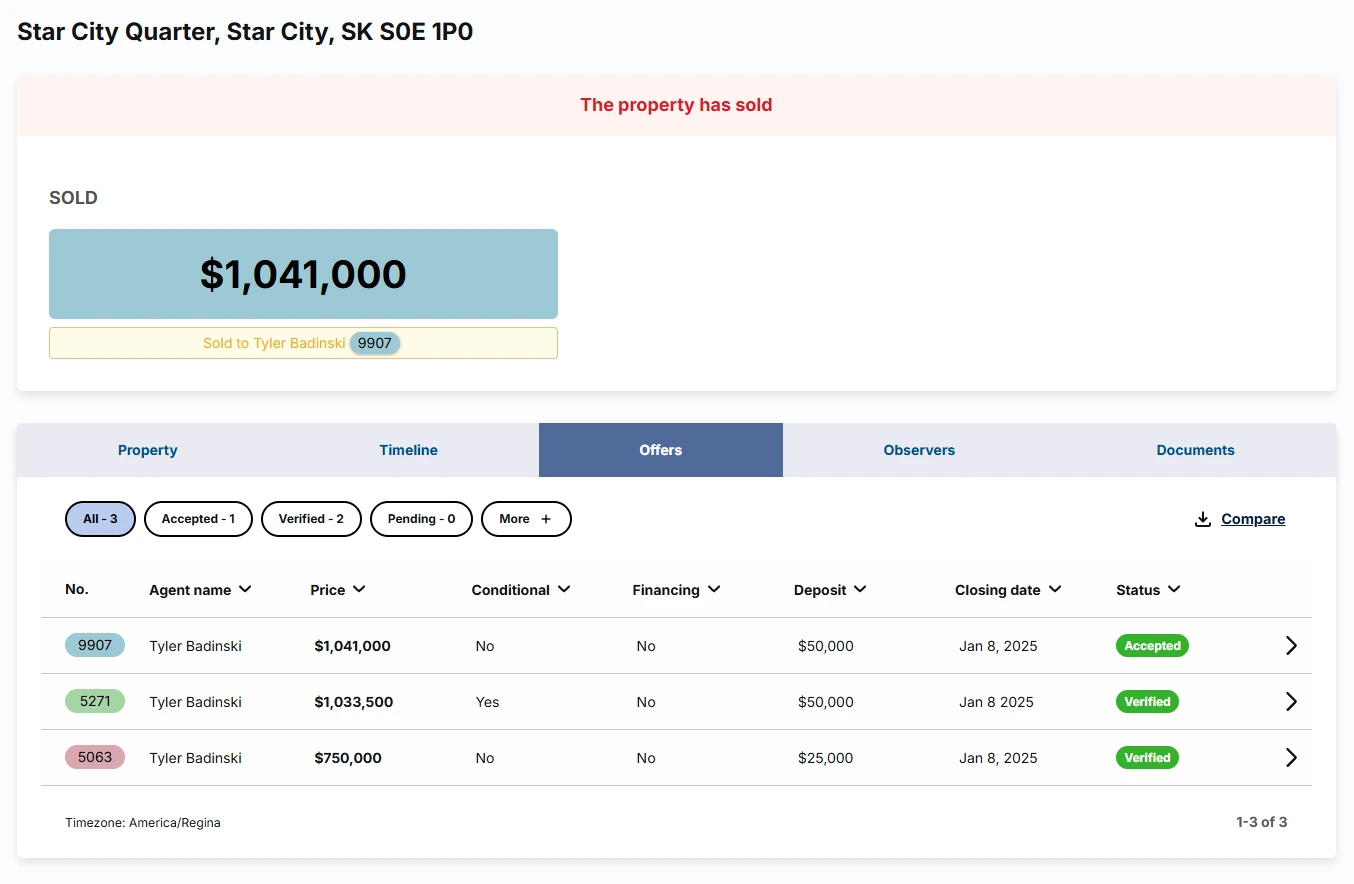This screenshot has width=1354, height=884.
Task: Expand the More filters button
Action: point(526,519)
